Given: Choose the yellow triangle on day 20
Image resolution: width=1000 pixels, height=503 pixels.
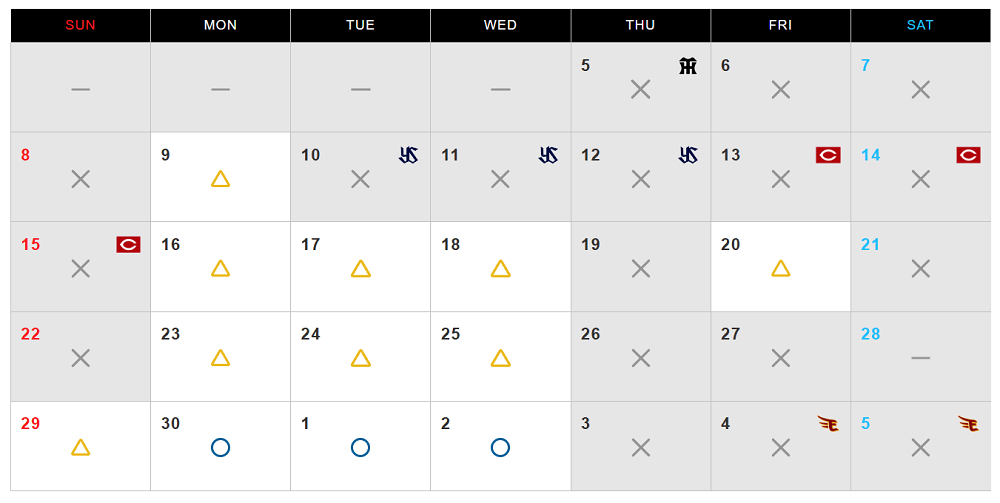Looking at the screenshot, I should 781,268.
